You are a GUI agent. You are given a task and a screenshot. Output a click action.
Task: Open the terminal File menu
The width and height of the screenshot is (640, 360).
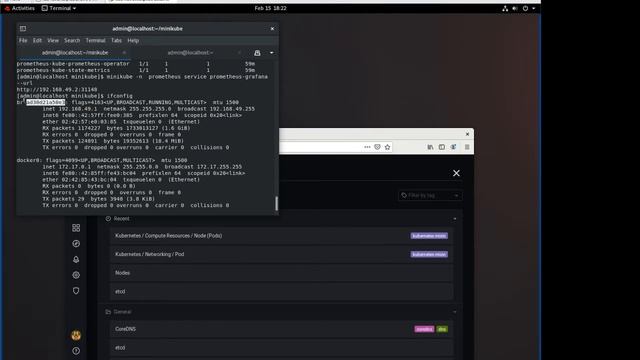point(23,40)
